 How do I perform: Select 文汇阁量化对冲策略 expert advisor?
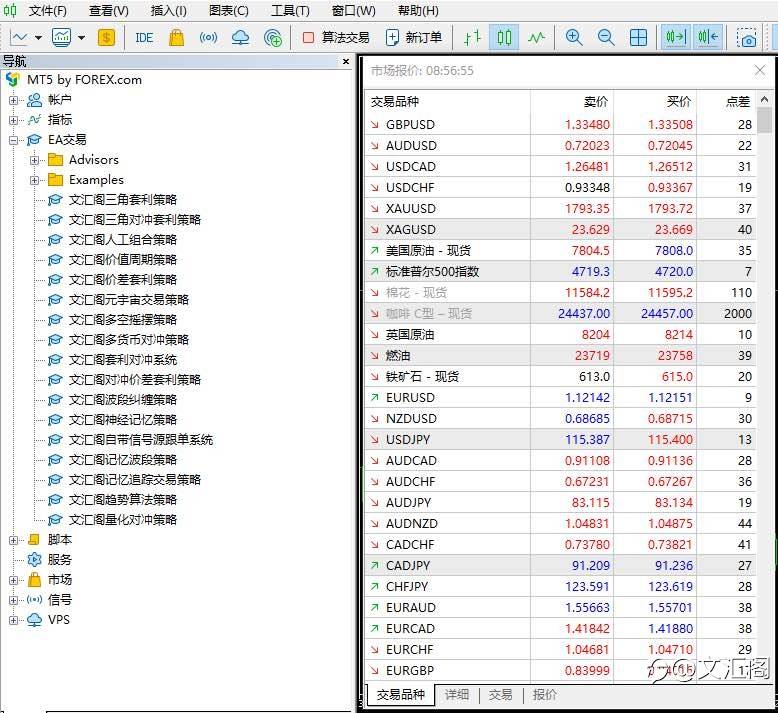[x=123, y=519]
